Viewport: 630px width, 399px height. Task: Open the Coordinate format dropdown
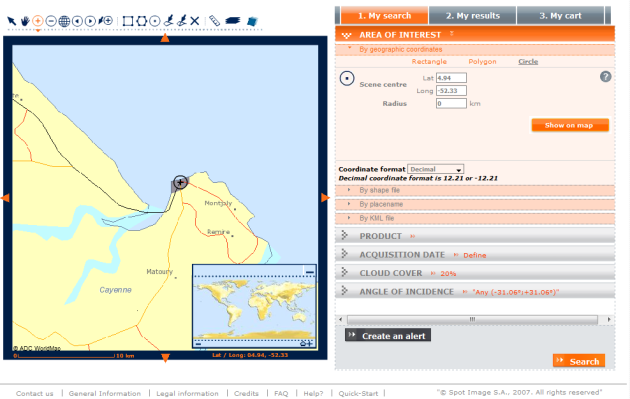click(436, 169)
